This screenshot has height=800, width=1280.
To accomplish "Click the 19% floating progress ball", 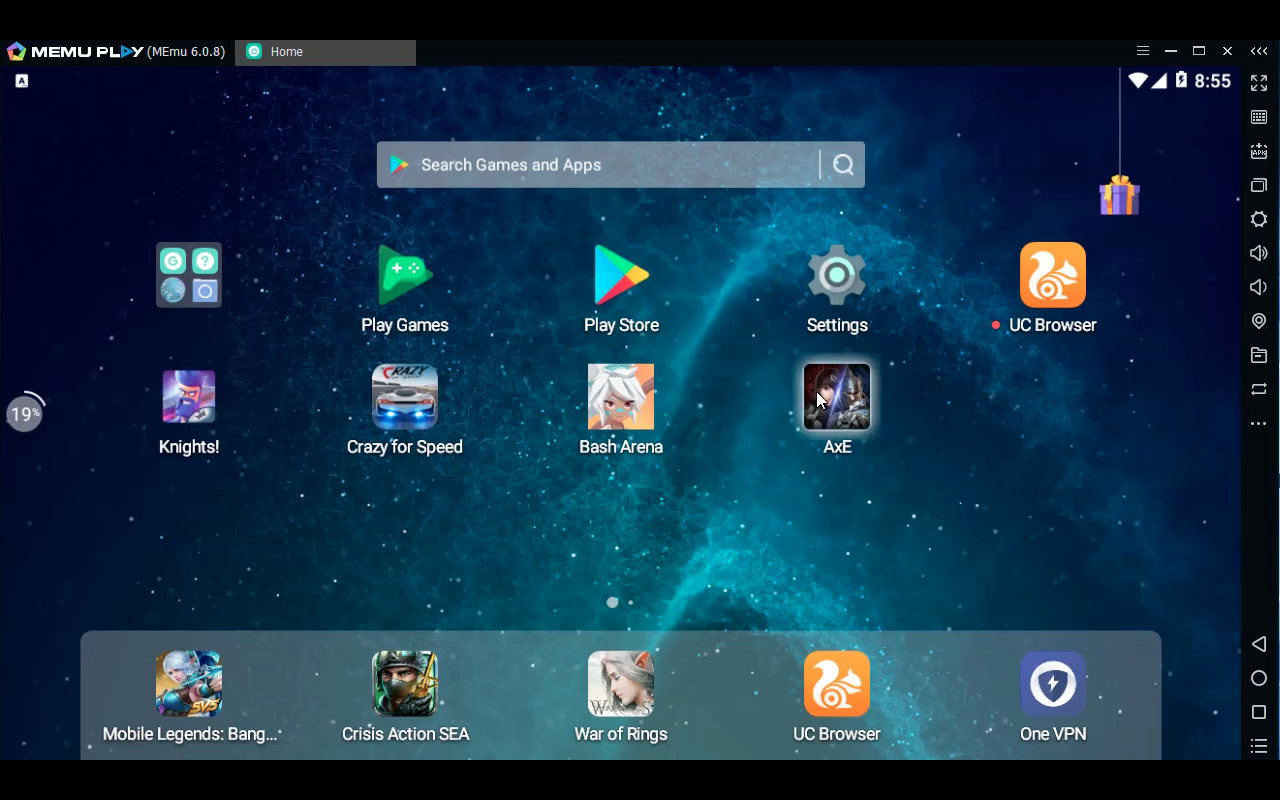I will pyautogui.click(x=25, y=413).
